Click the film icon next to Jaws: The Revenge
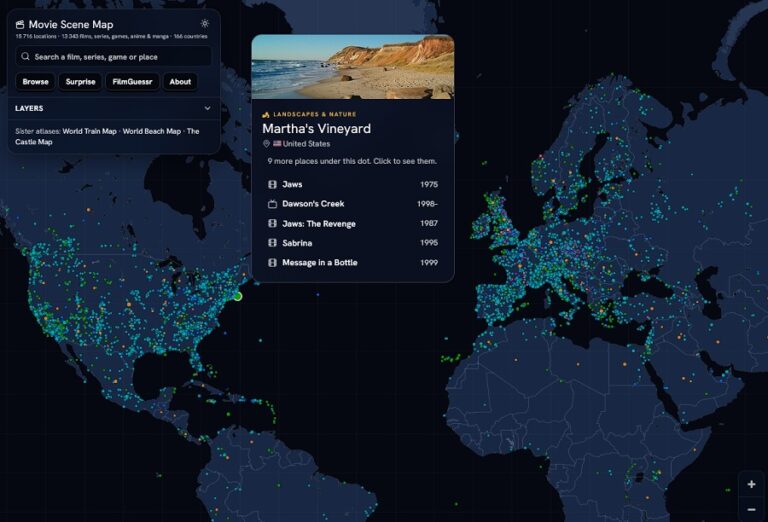The width and height of the screenshot is (768, 522). [272, 223]
